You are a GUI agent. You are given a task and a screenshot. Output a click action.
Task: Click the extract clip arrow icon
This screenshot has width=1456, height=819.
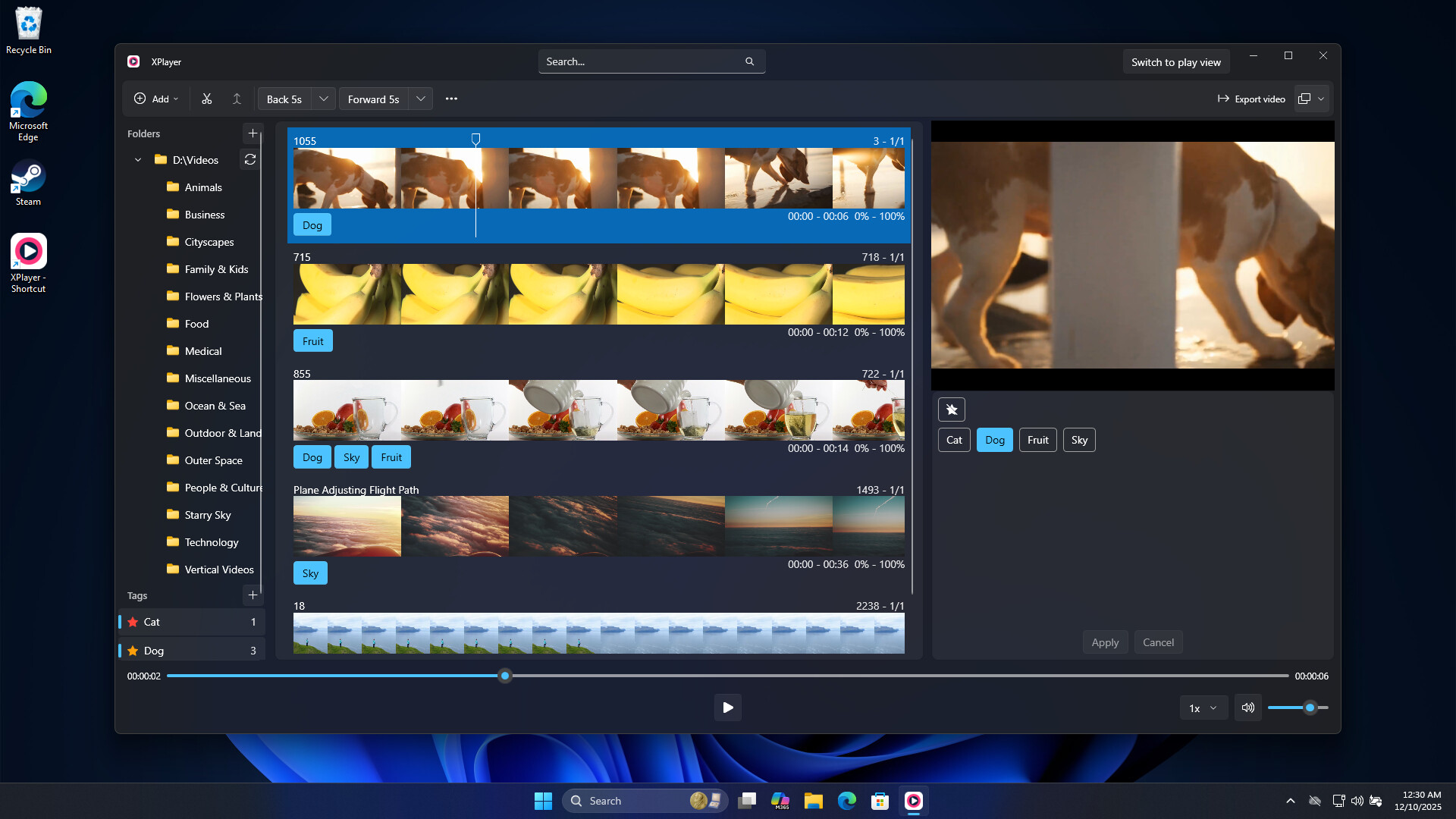tap(236, 99)
